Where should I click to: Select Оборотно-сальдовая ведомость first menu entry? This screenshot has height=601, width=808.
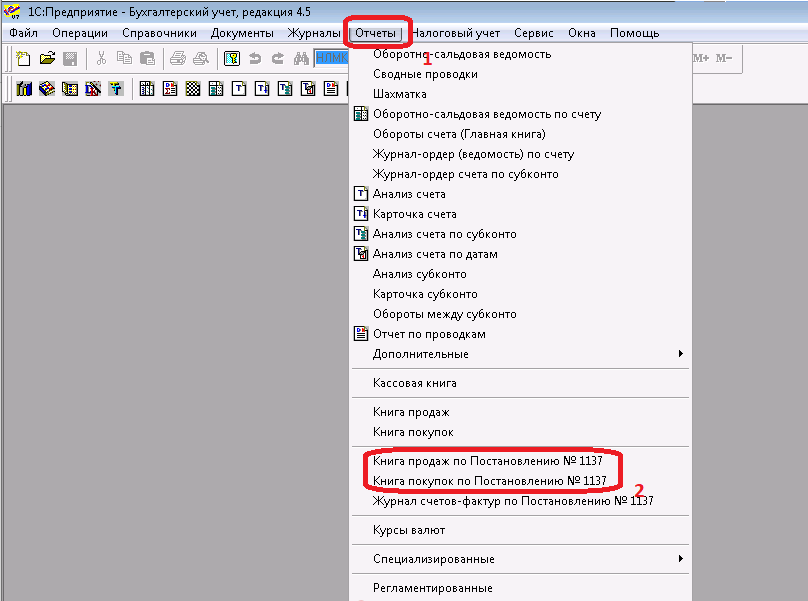520,54
